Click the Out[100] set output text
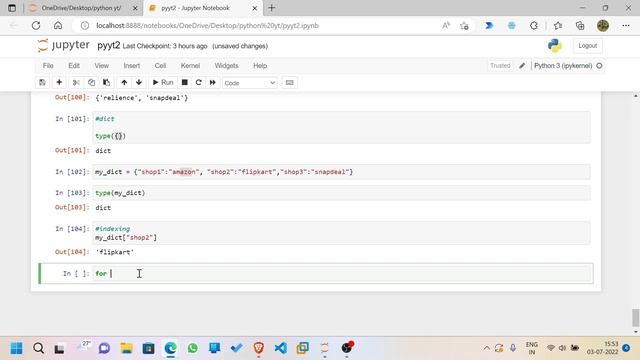This screenshot has height=360, width=640. pyautogui.click(x=142, y=98)
